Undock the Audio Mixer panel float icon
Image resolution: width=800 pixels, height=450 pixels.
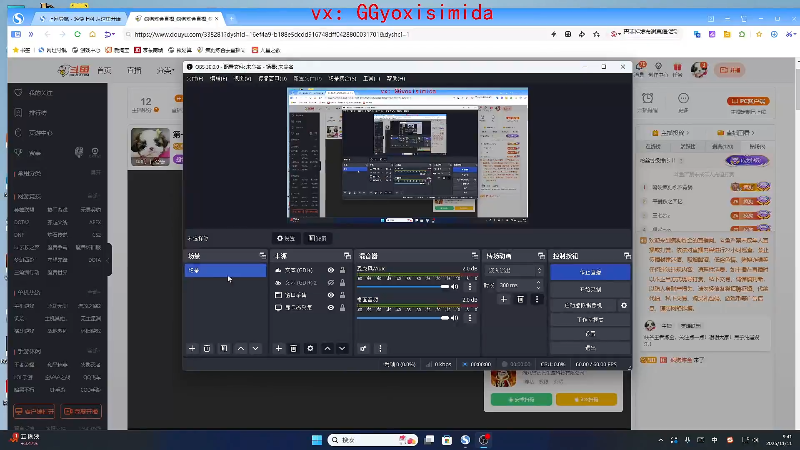click(x=474, y=256)
